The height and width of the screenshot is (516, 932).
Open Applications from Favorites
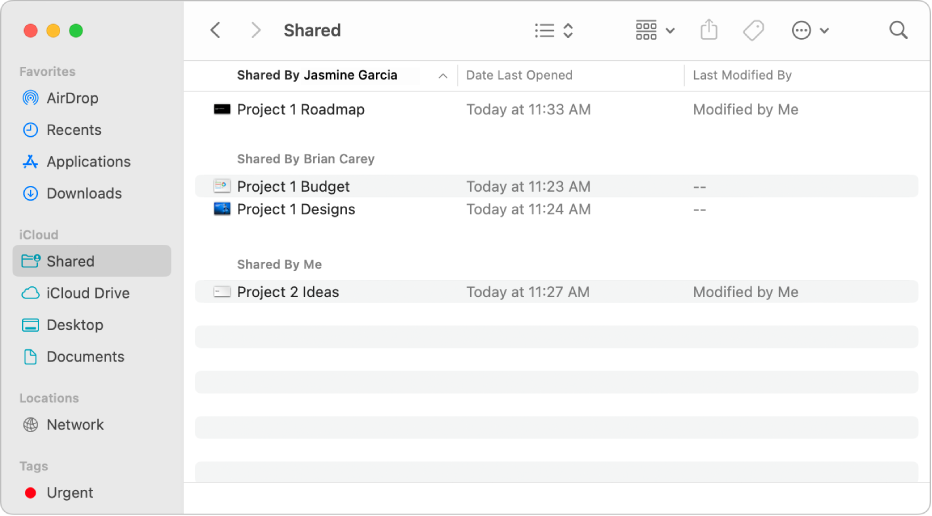tap(88, 162)
